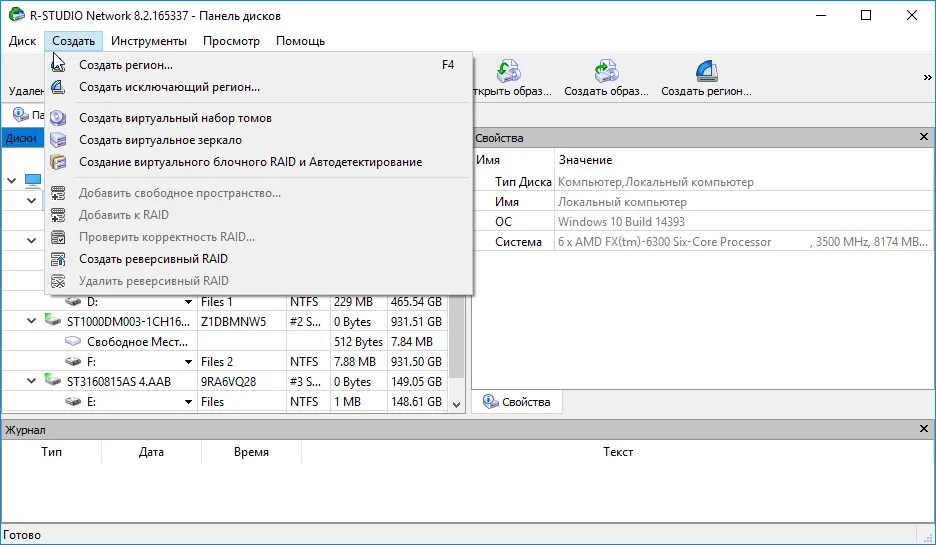The height and width of the screenshot is (545, 936).
Task: Click the Дата column header in Журнал
Action: click(151, 452)
